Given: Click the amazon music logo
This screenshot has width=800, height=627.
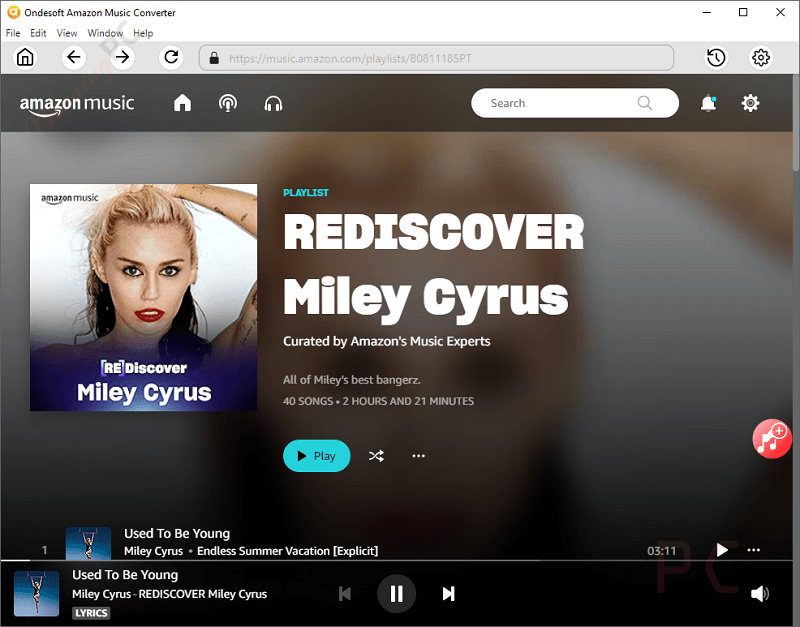Looking at the screenshot, I should [77, 105].
